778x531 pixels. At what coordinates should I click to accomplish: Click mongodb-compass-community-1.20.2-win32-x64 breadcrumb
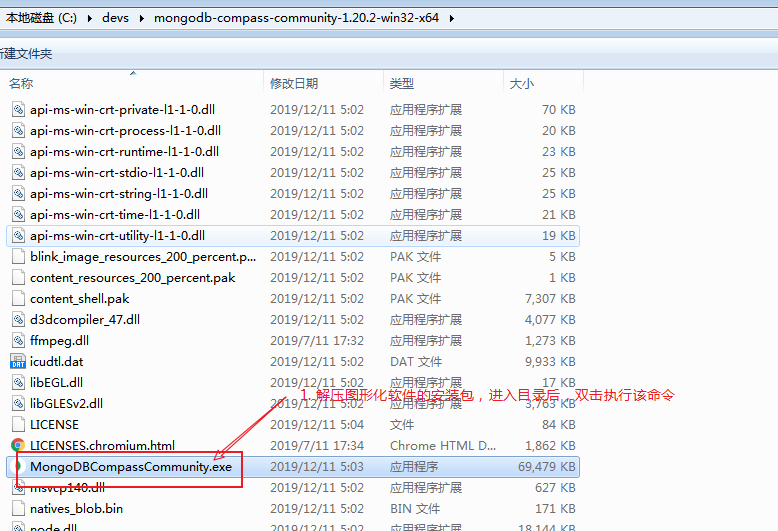coord(296,18)
